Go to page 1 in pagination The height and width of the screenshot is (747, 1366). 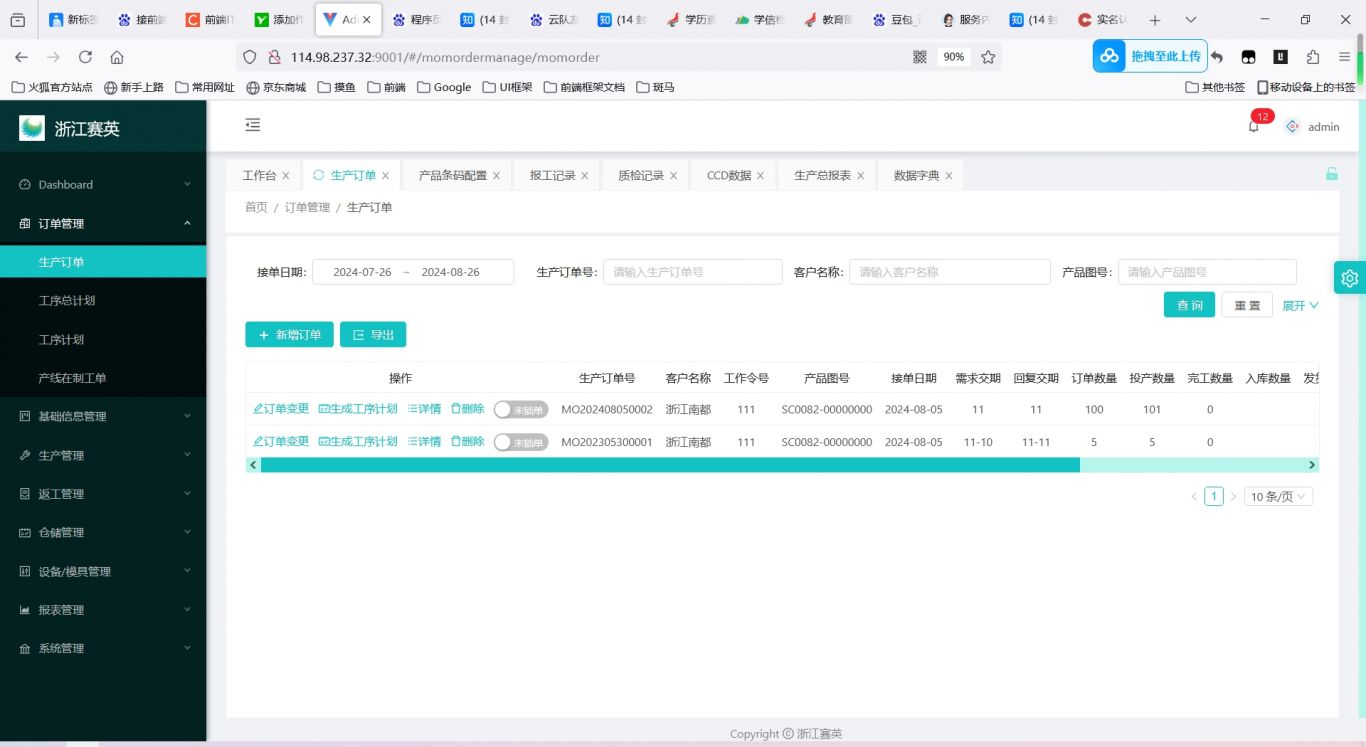(1214, 496)
